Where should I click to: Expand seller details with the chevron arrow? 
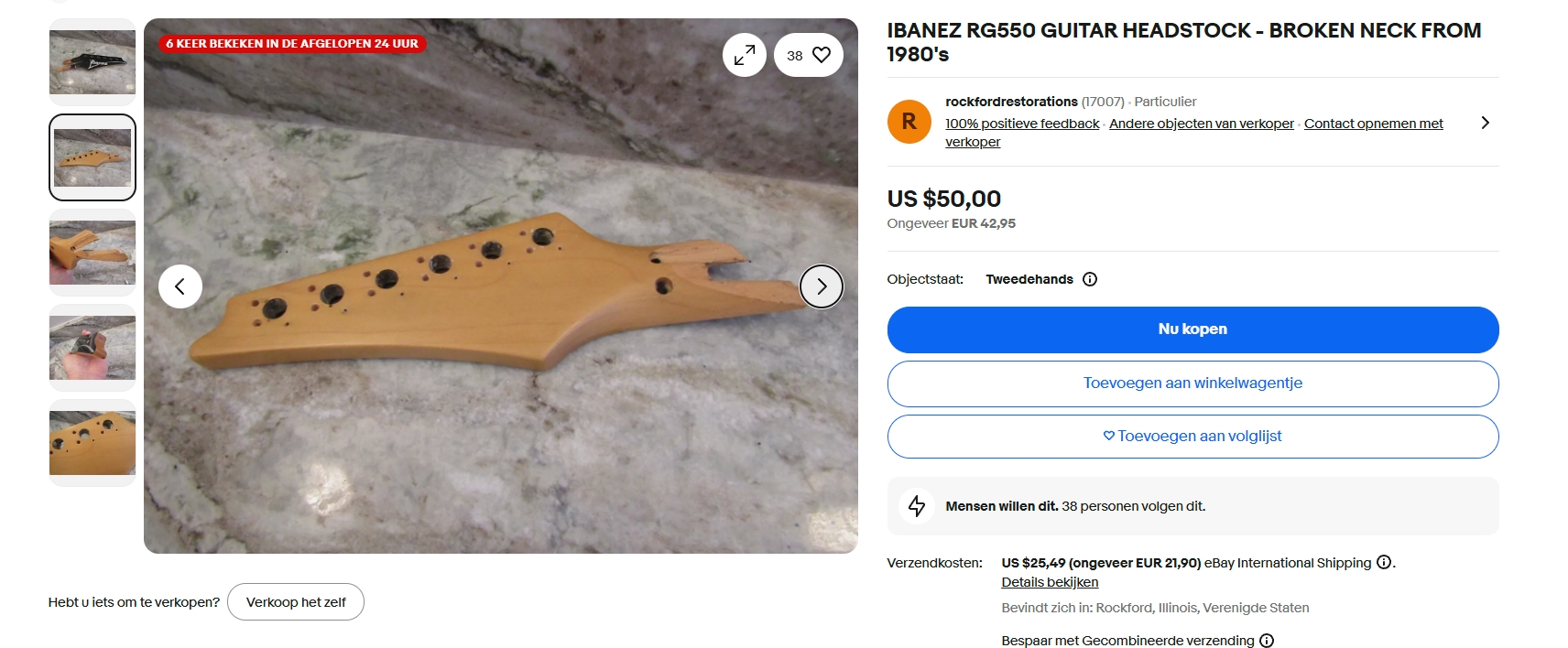click(1485, 123)
